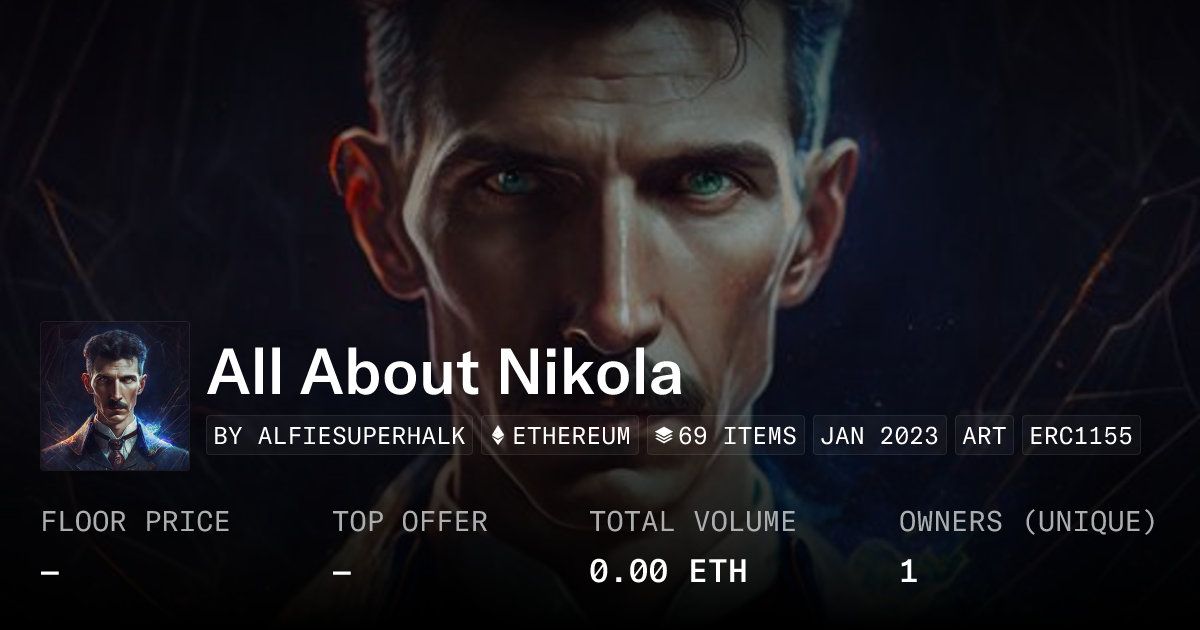Select the JAN 2023 creation date badge
Viewport: 1200px width, 630px height.
coord(879,436)
